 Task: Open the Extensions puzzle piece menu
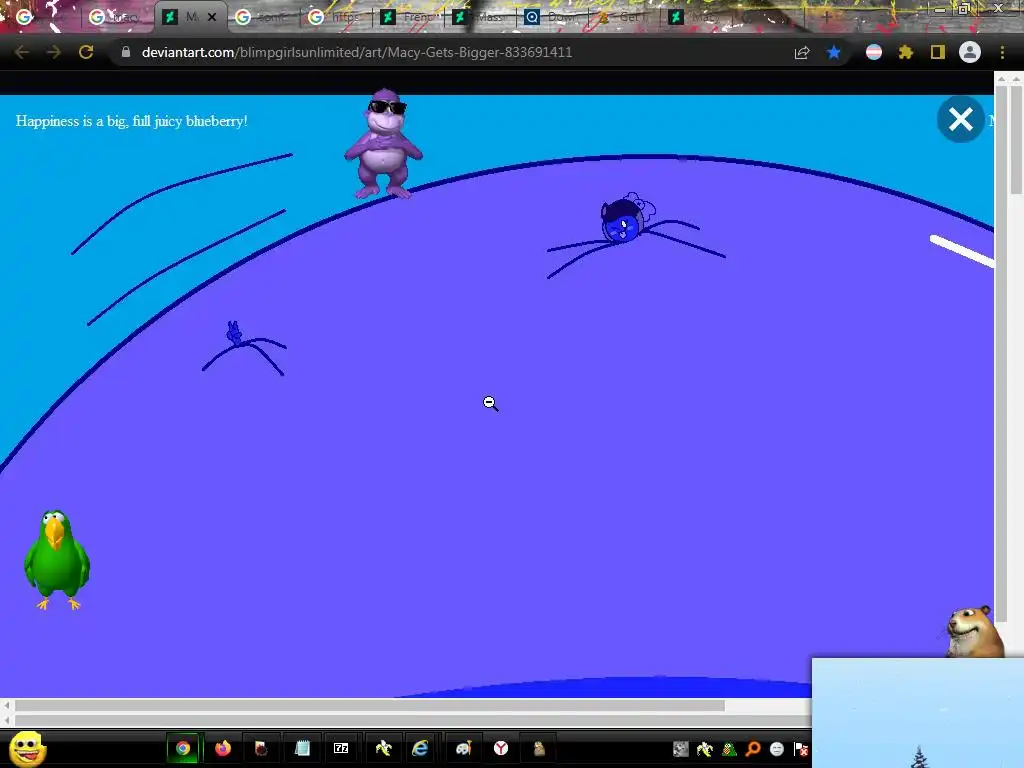pyautogui.click(x=905, y=52)
